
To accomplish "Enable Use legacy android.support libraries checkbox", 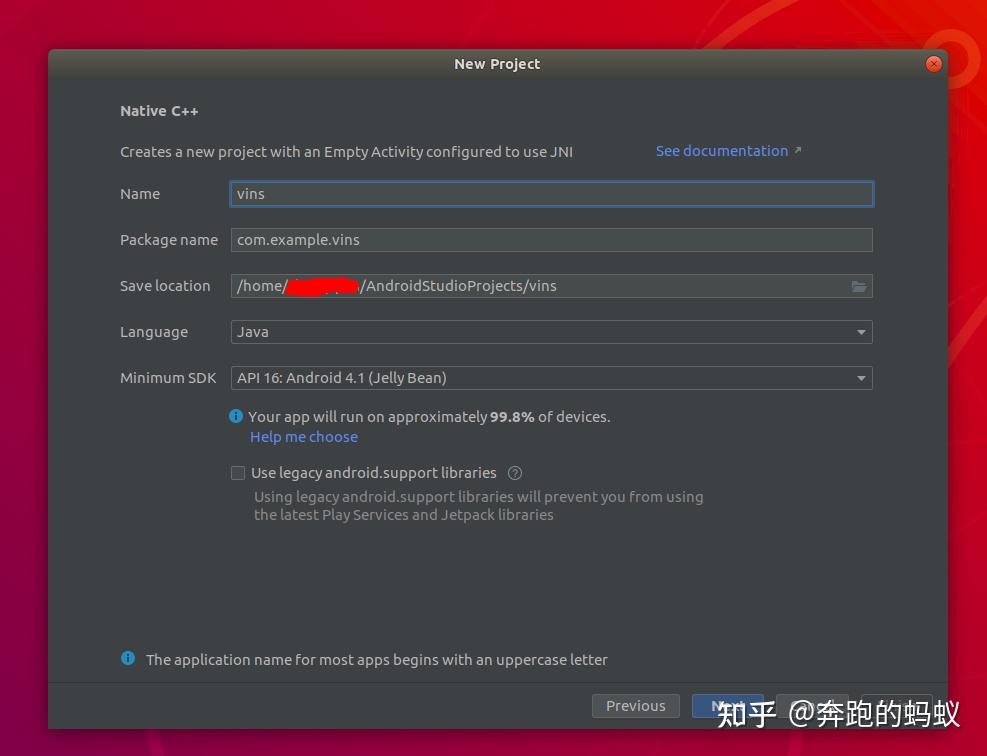I will 238,473.
